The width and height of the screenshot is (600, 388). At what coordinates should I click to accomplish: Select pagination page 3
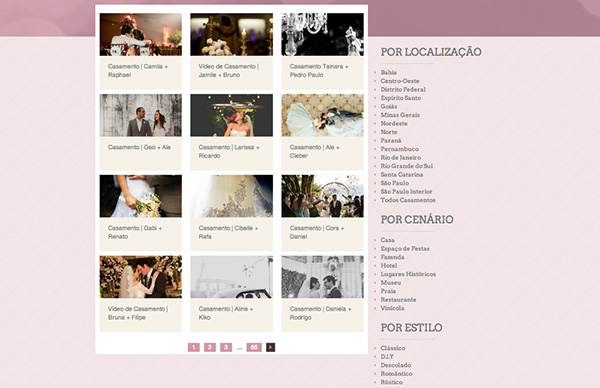(226, 347)
